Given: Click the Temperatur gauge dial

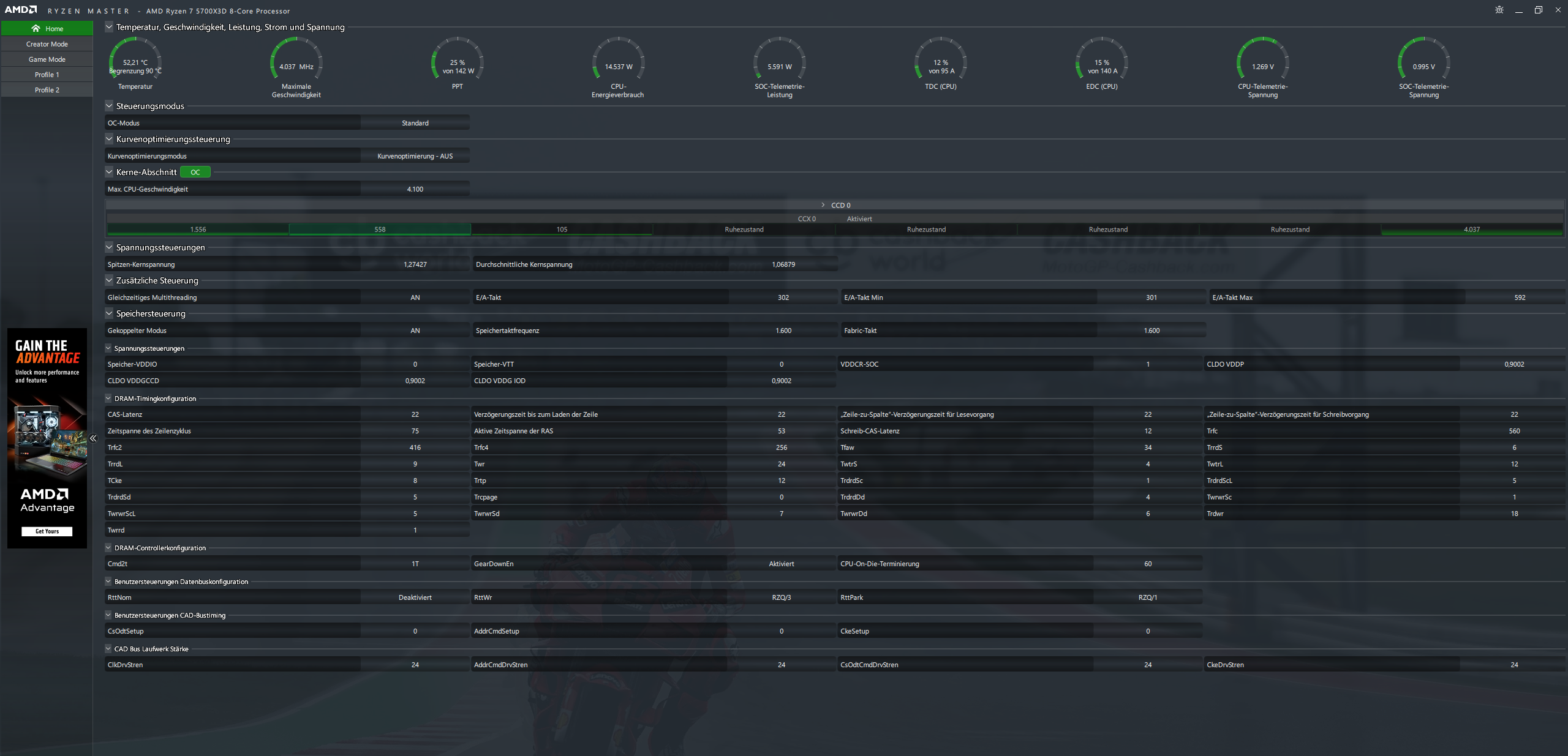Looking at the screenshot, I should coord(135,61).
